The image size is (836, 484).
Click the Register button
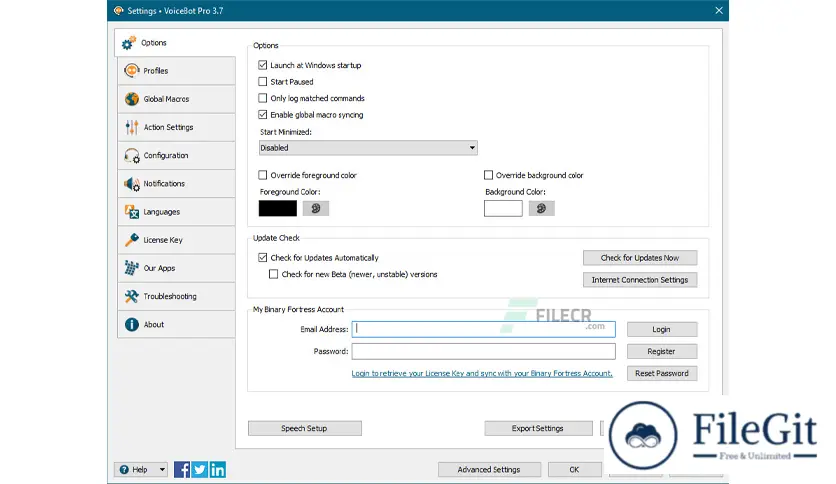(x=662, y=351)
